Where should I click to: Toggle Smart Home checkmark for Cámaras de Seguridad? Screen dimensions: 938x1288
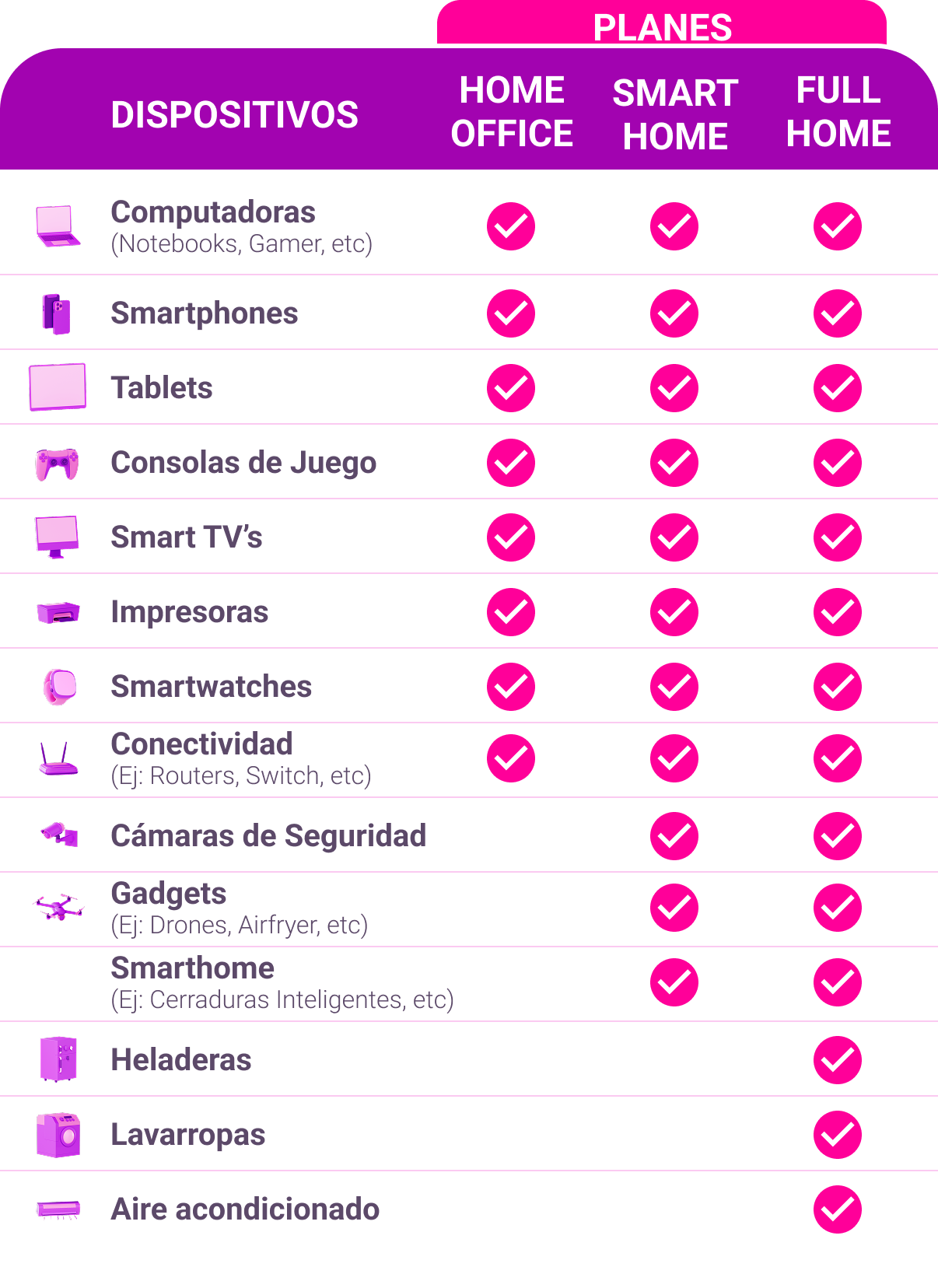tap(674, 836)
